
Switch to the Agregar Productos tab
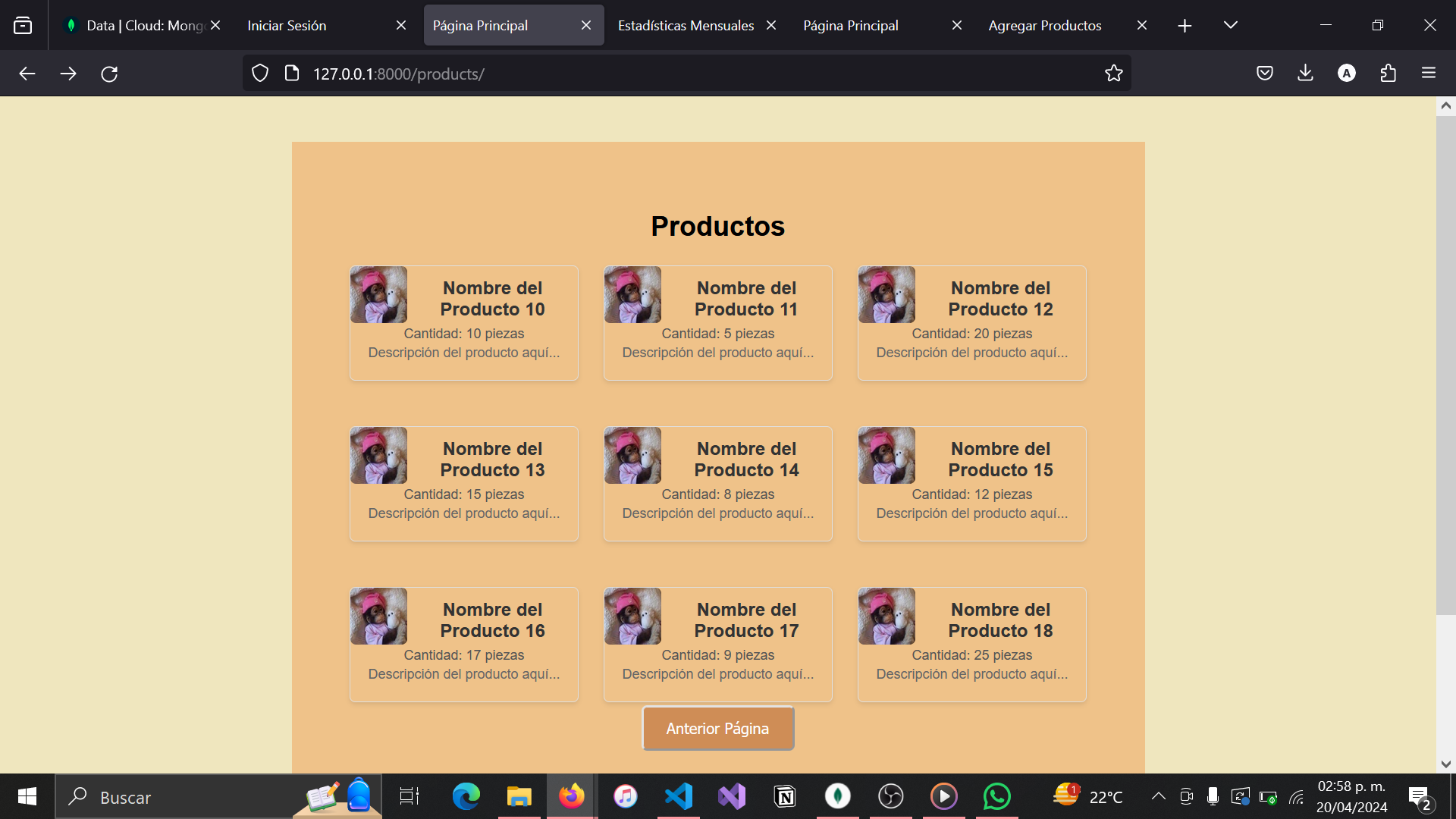coord(1044,25)
